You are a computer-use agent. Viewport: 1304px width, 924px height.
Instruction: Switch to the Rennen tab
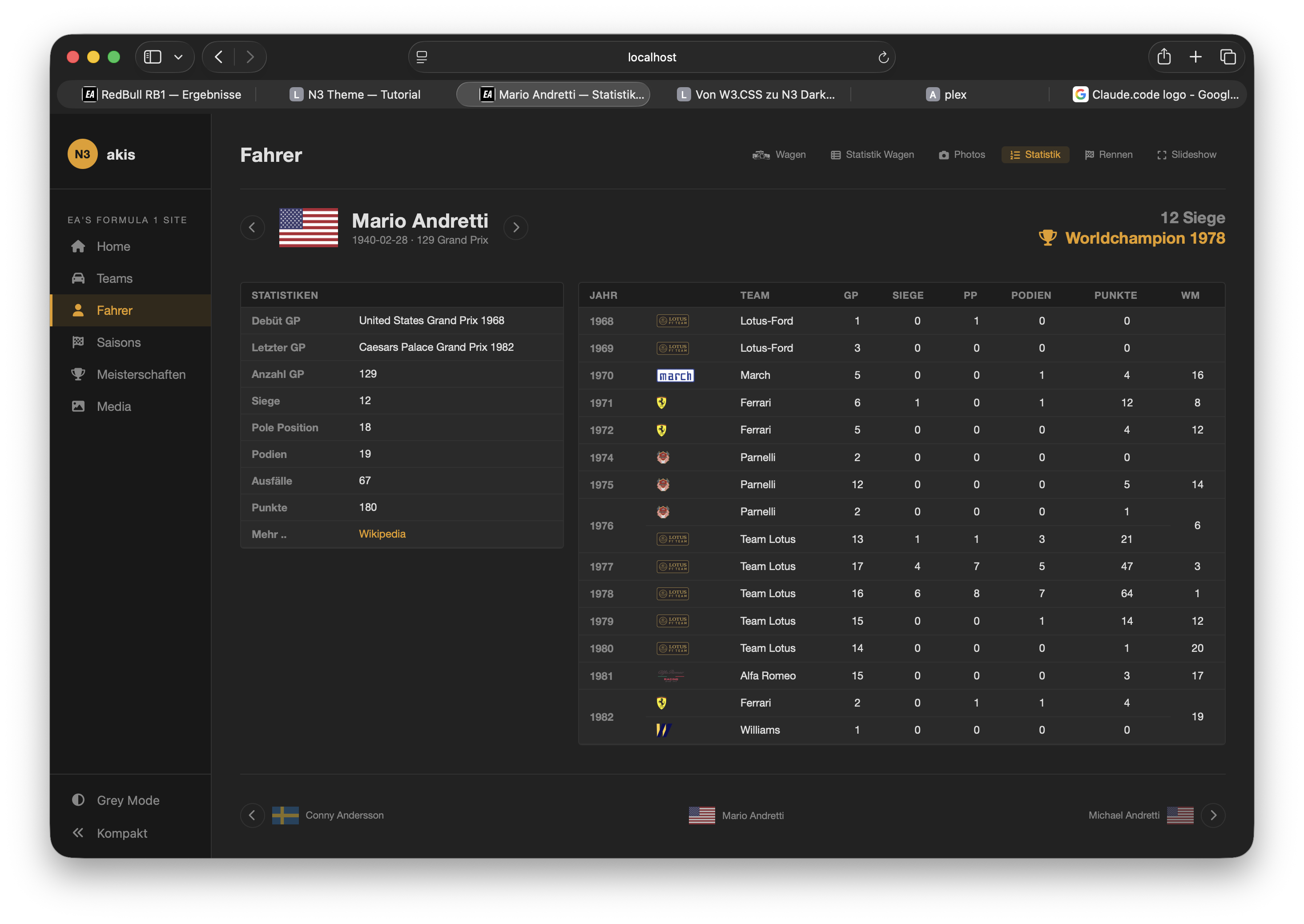[1108, 155]
